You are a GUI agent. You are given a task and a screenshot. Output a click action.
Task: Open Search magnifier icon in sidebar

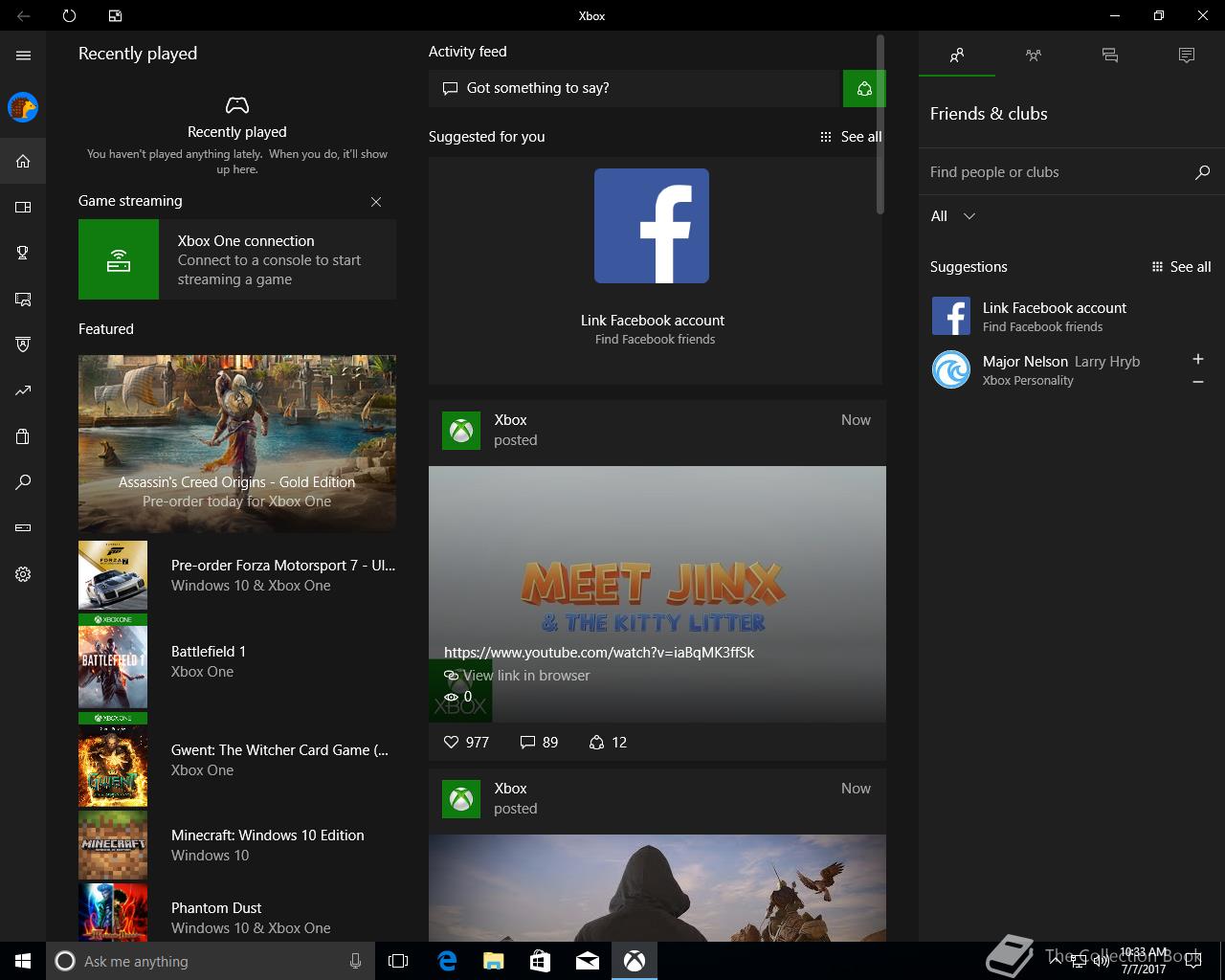tap(23, 482)
